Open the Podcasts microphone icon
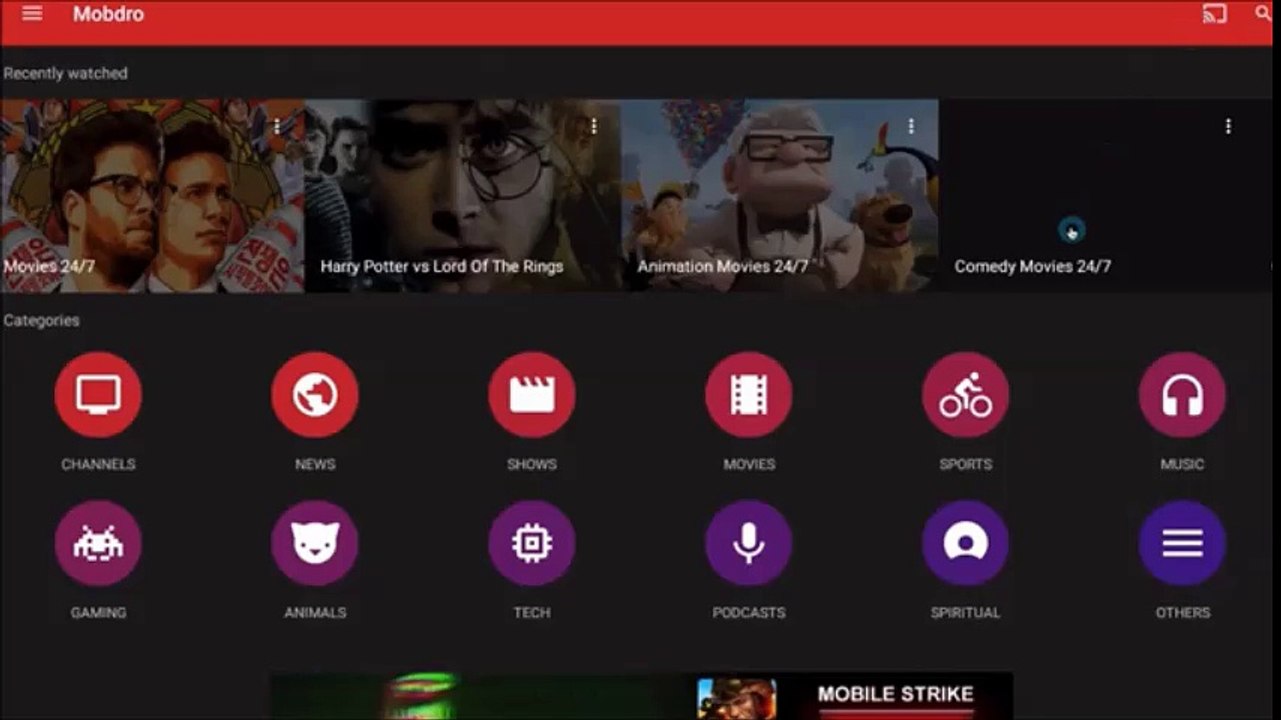This screenshot has height=720, width=1281. [x=749, y=543]
